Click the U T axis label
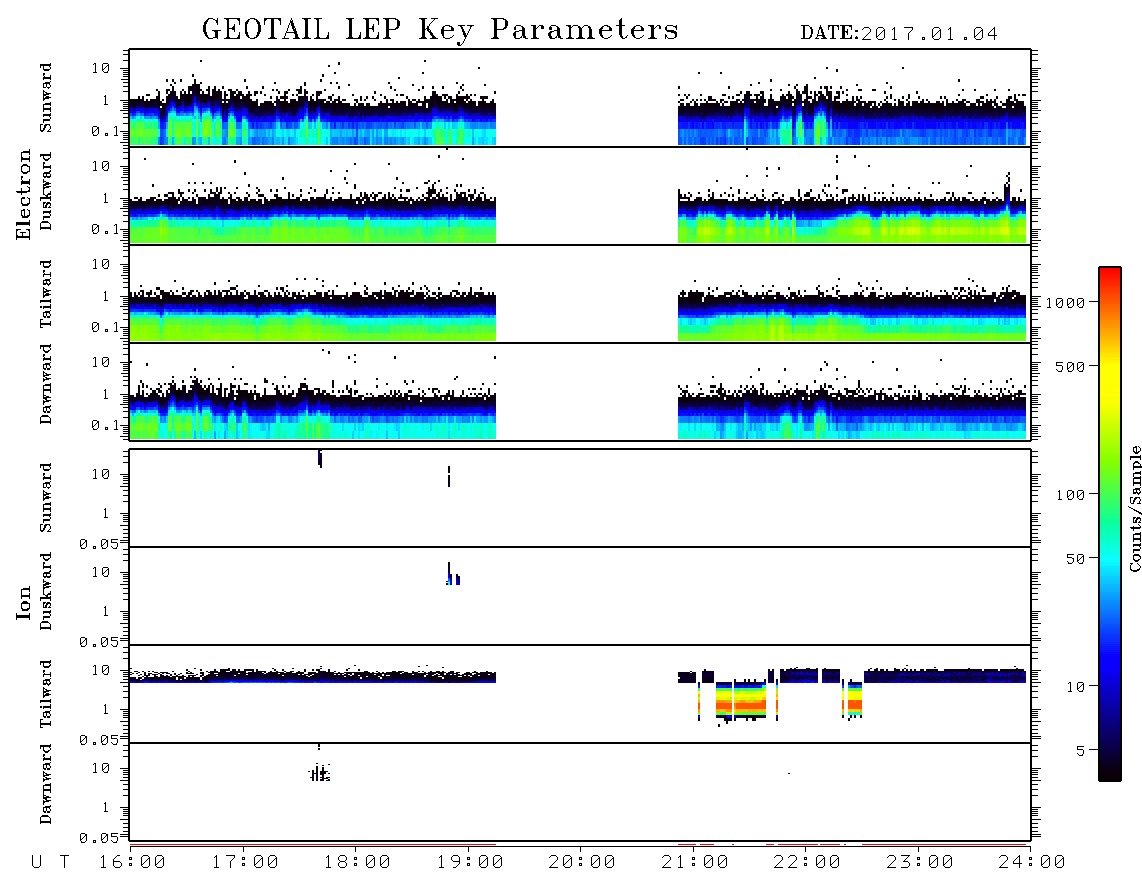 click(x=50, y=863)
